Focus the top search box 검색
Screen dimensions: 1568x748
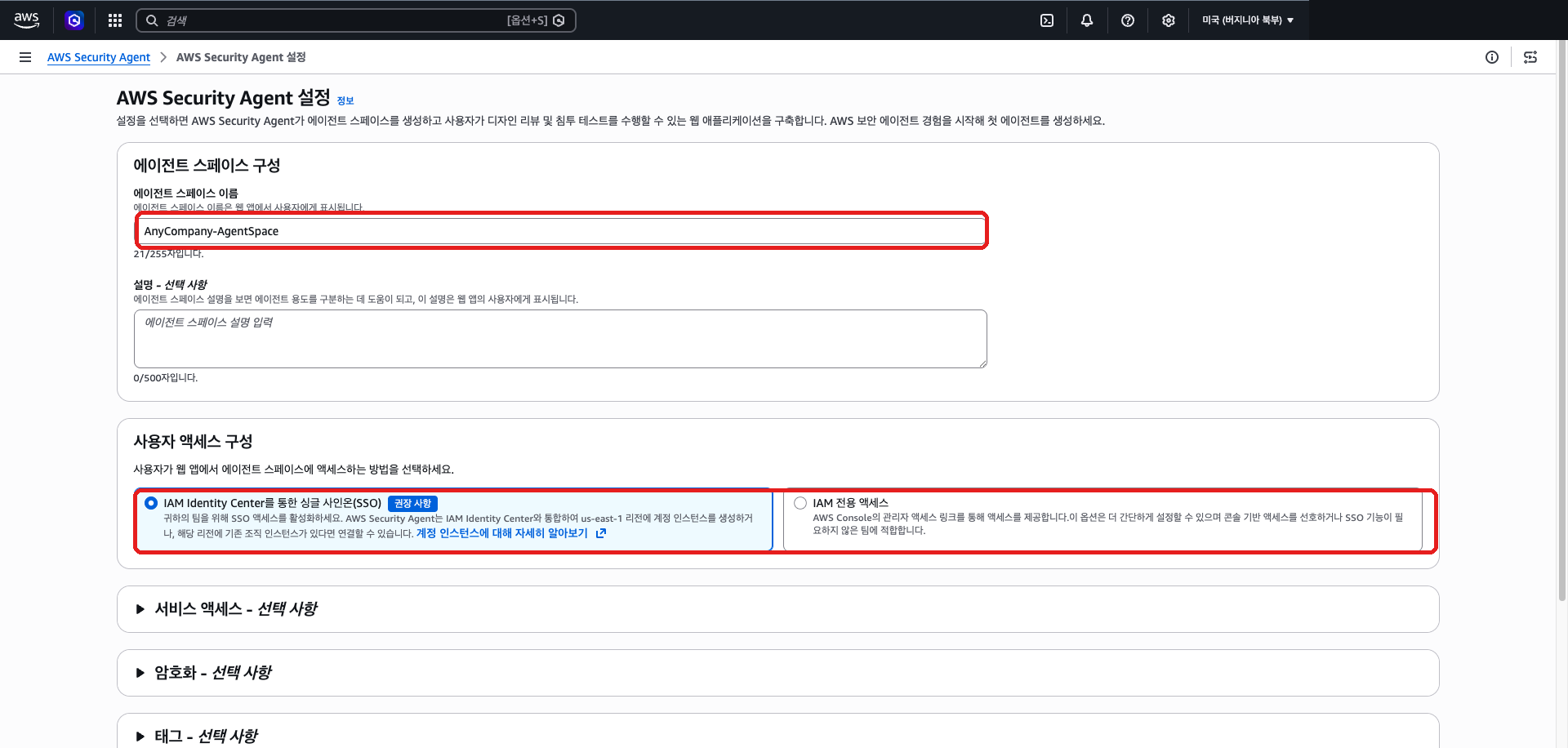click(x=355, y=20)
